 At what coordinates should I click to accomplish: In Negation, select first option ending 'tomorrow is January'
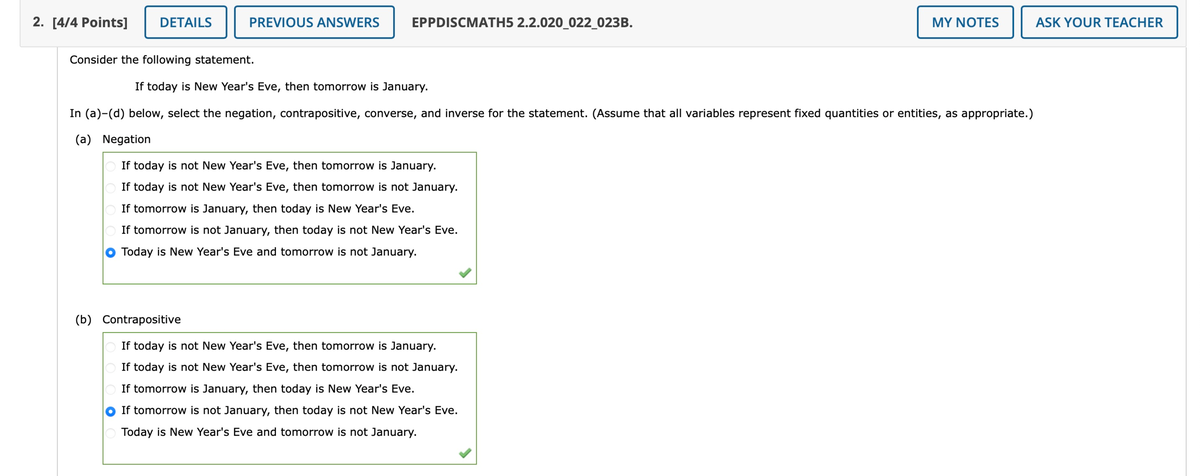[x=111, y=165]
